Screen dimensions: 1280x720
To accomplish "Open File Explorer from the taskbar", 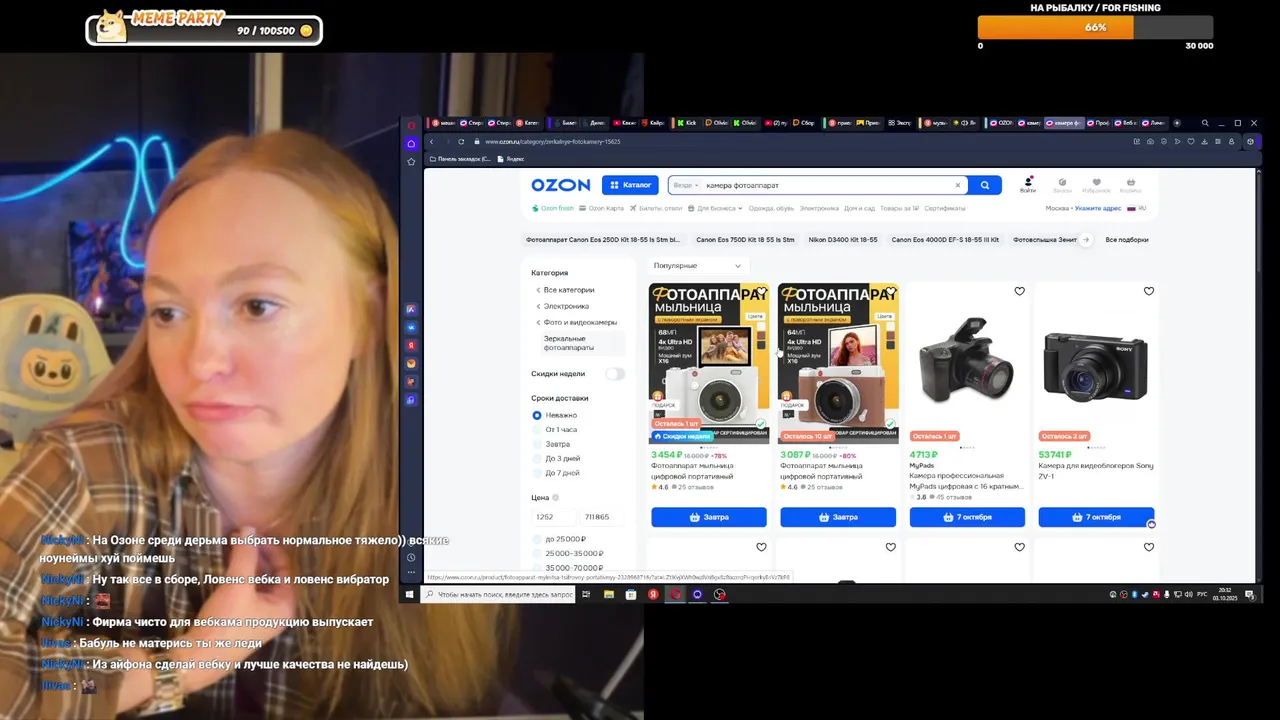I will pyautogui.click(x=608, y=594).
